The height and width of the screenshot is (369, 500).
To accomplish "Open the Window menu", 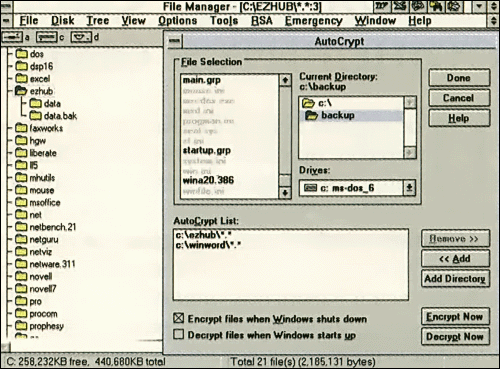I will tap(375, 21).
